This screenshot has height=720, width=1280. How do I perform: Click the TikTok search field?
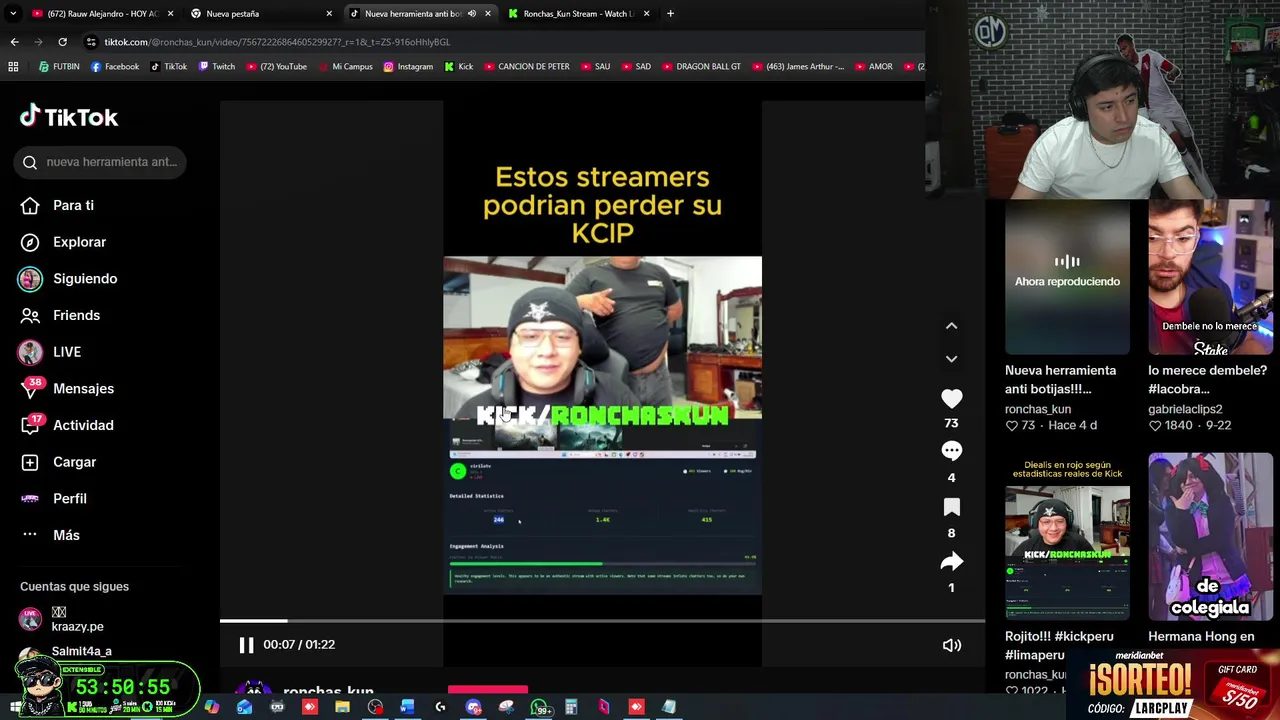(100, 162)
